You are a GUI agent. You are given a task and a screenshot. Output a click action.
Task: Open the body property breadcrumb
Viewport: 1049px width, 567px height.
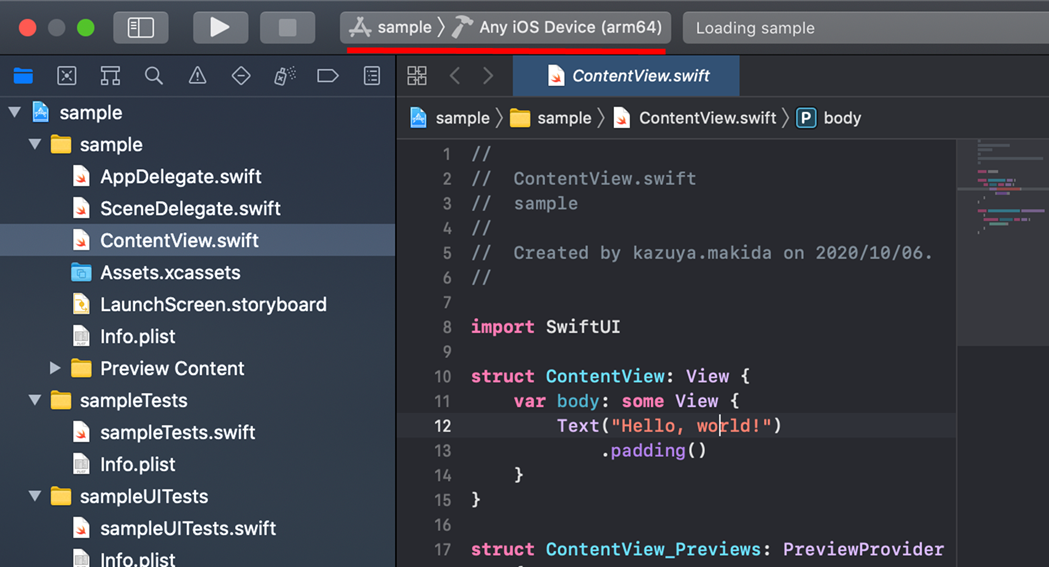pyautogui.click(x=828, y=118)
